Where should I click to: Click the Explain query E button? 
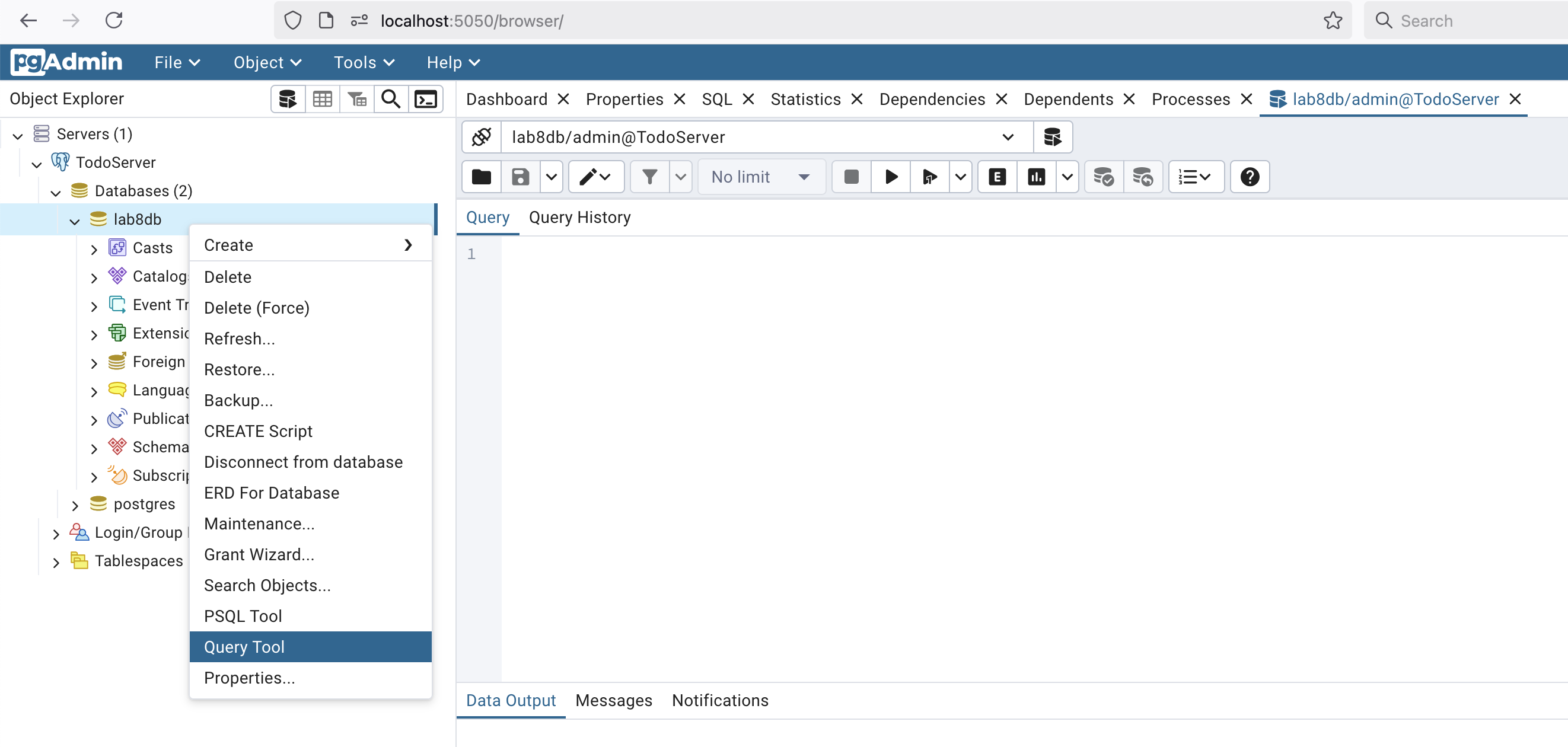997,177
